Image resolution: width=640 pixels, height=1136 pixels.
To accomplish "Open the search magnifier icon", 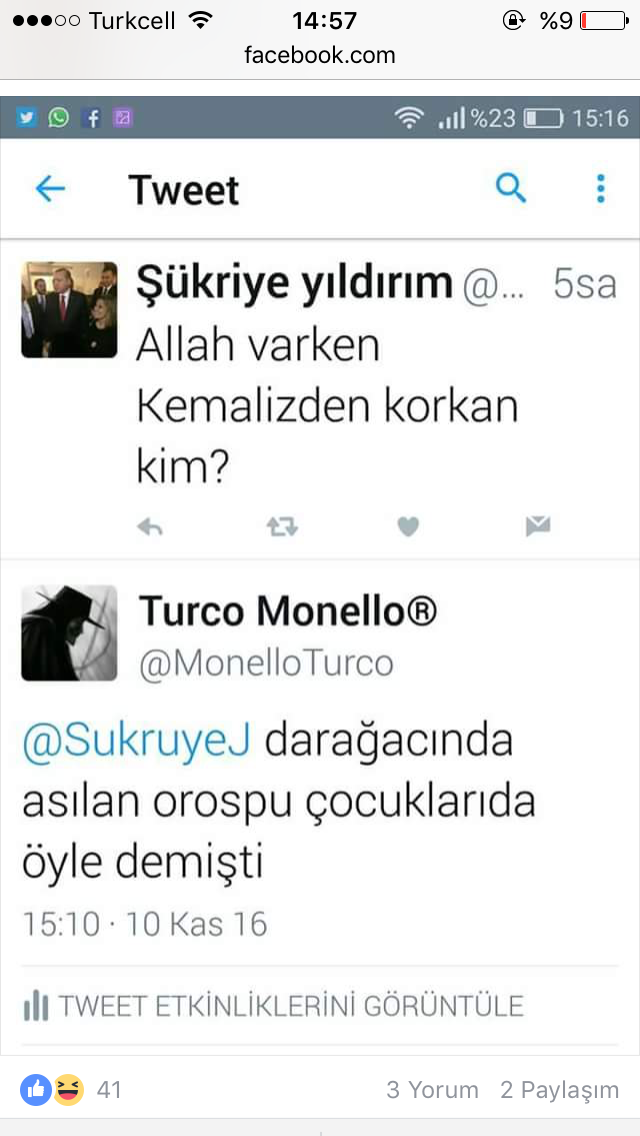I will pos(511,188).
